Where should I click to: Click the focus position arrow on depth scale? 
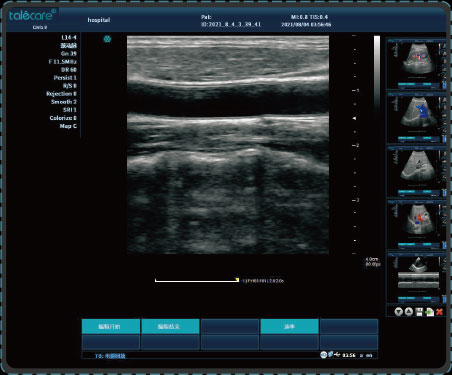click(354, 118)
